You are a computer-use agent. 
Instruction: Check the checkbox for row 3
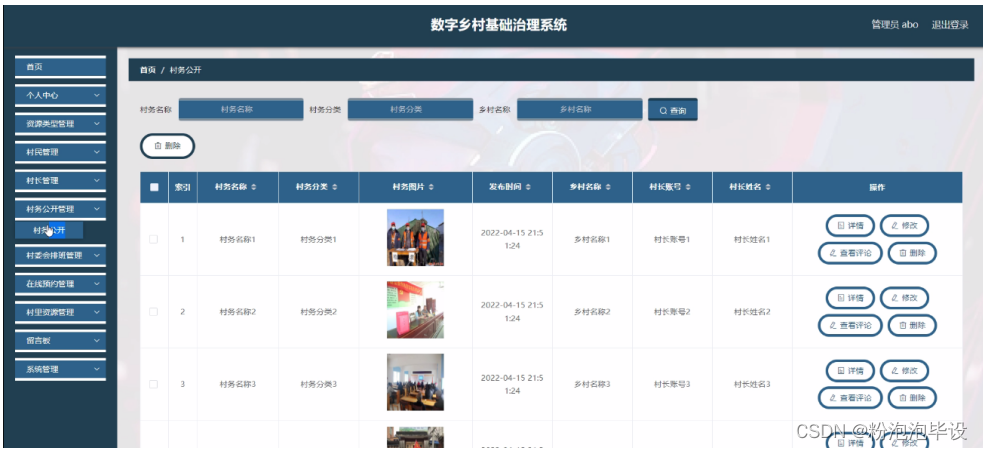(154, 384)
